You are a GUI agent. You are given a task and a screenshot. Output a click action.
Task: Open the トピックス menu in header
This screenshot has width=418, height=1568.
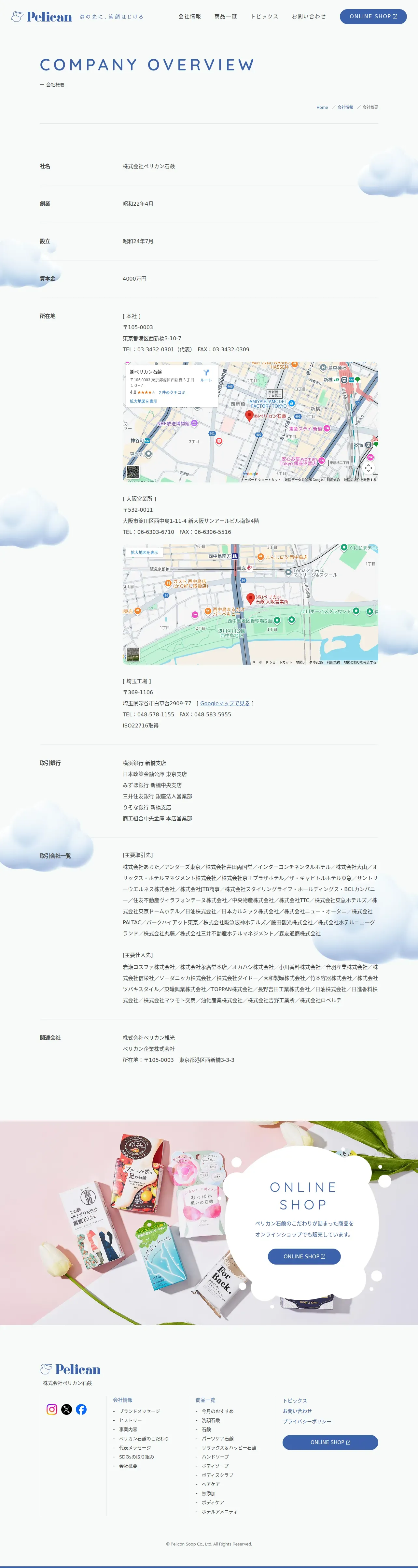point(264,16)
